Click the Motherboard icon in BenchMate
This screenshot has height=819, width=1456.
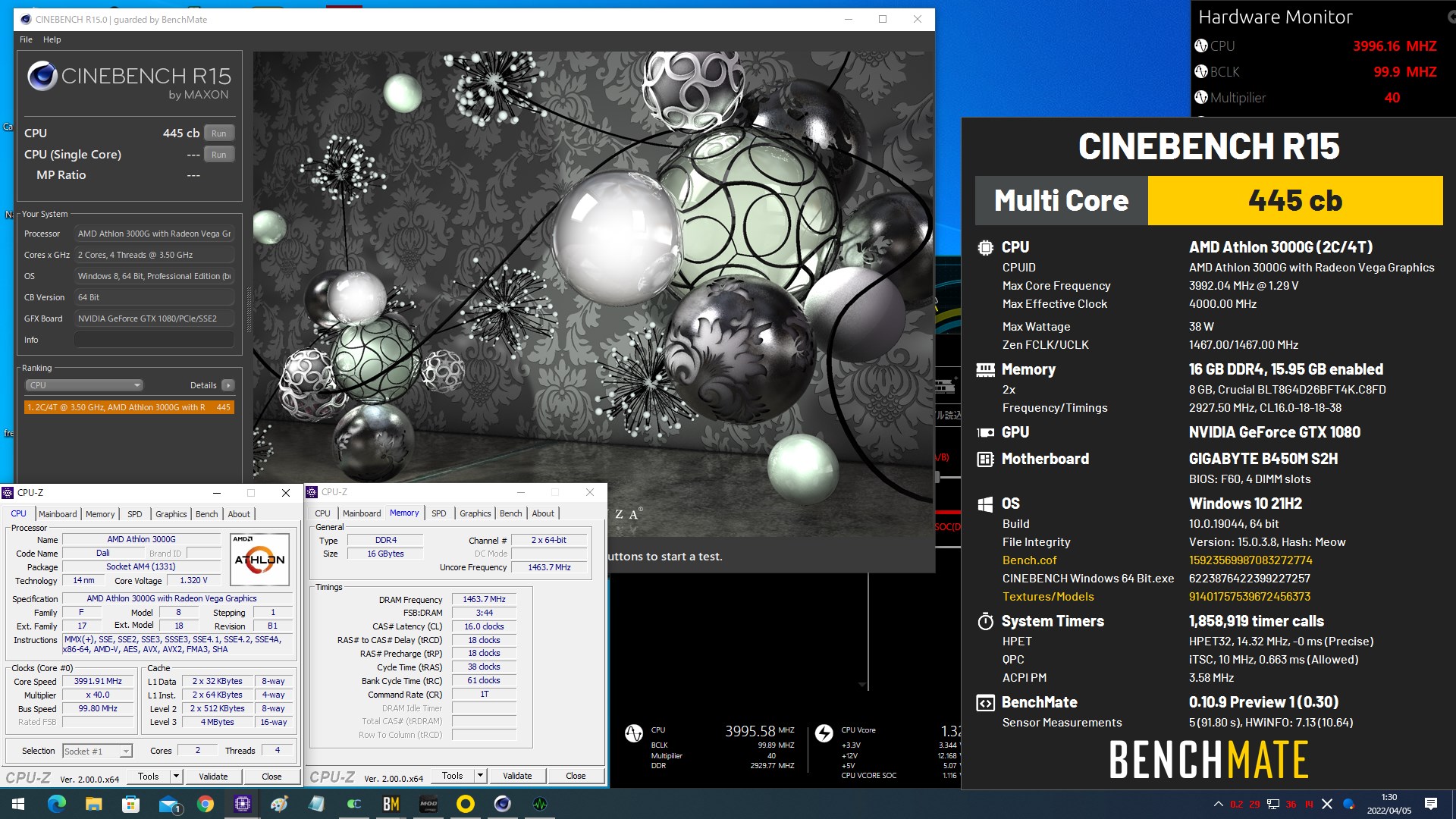[985, 460]
